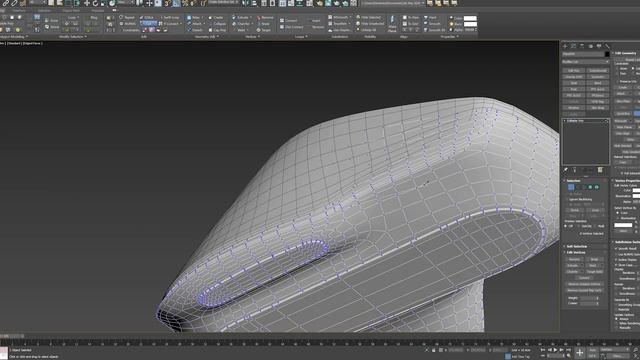Click Play Animation button
This screenshot has width=640, height=360.
(556, 350)
